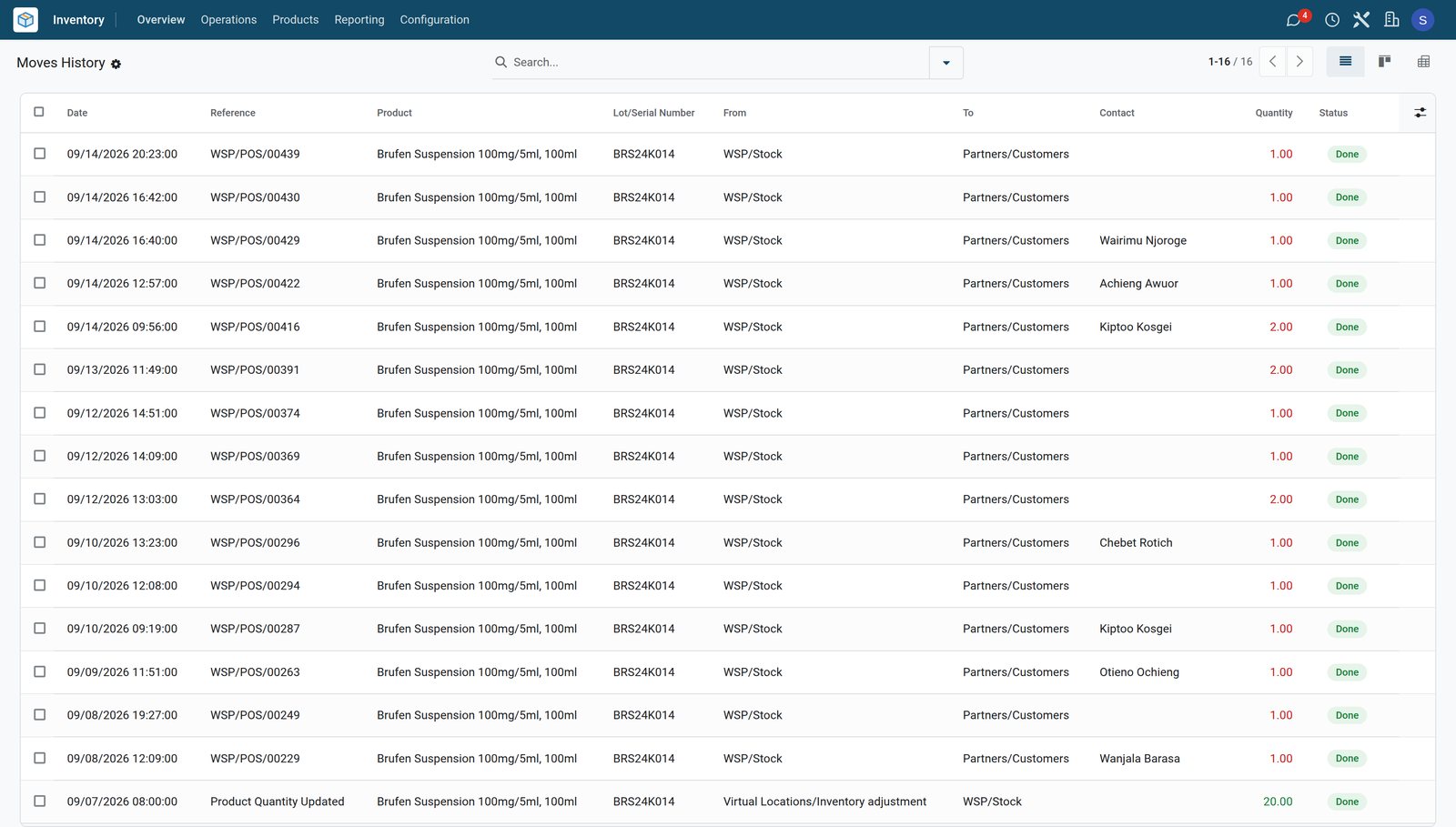This screenshot has width=1456, height=827.
Task: Open the Configuration menu
Action: point(435,19)
